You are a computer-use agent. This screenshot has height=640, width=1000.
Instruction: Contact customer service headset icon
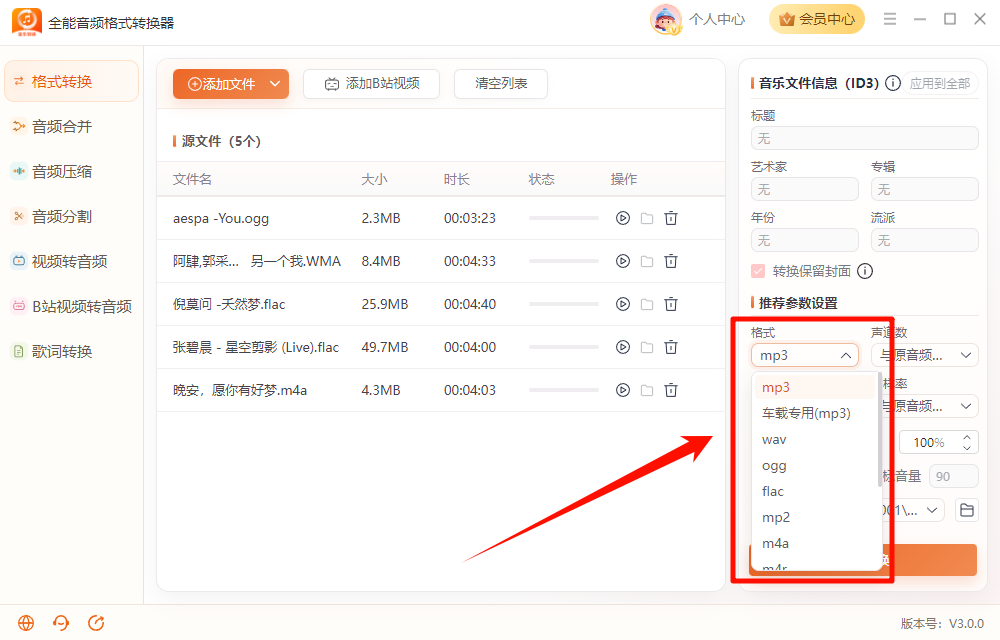pos(61,623)
